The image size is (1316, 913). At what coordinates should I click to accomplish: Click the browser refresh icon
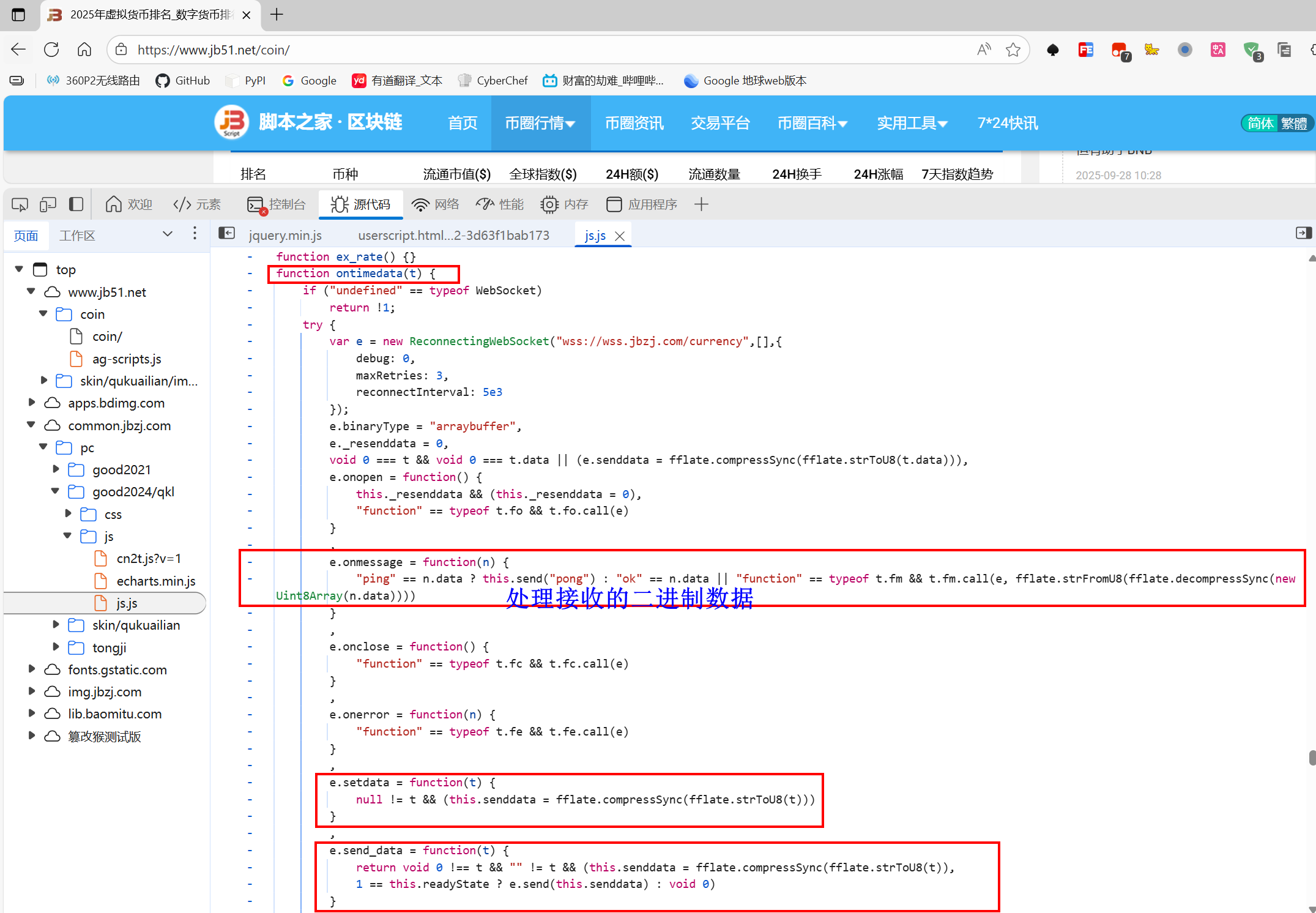pyautogui.click(x=51, y=50)
